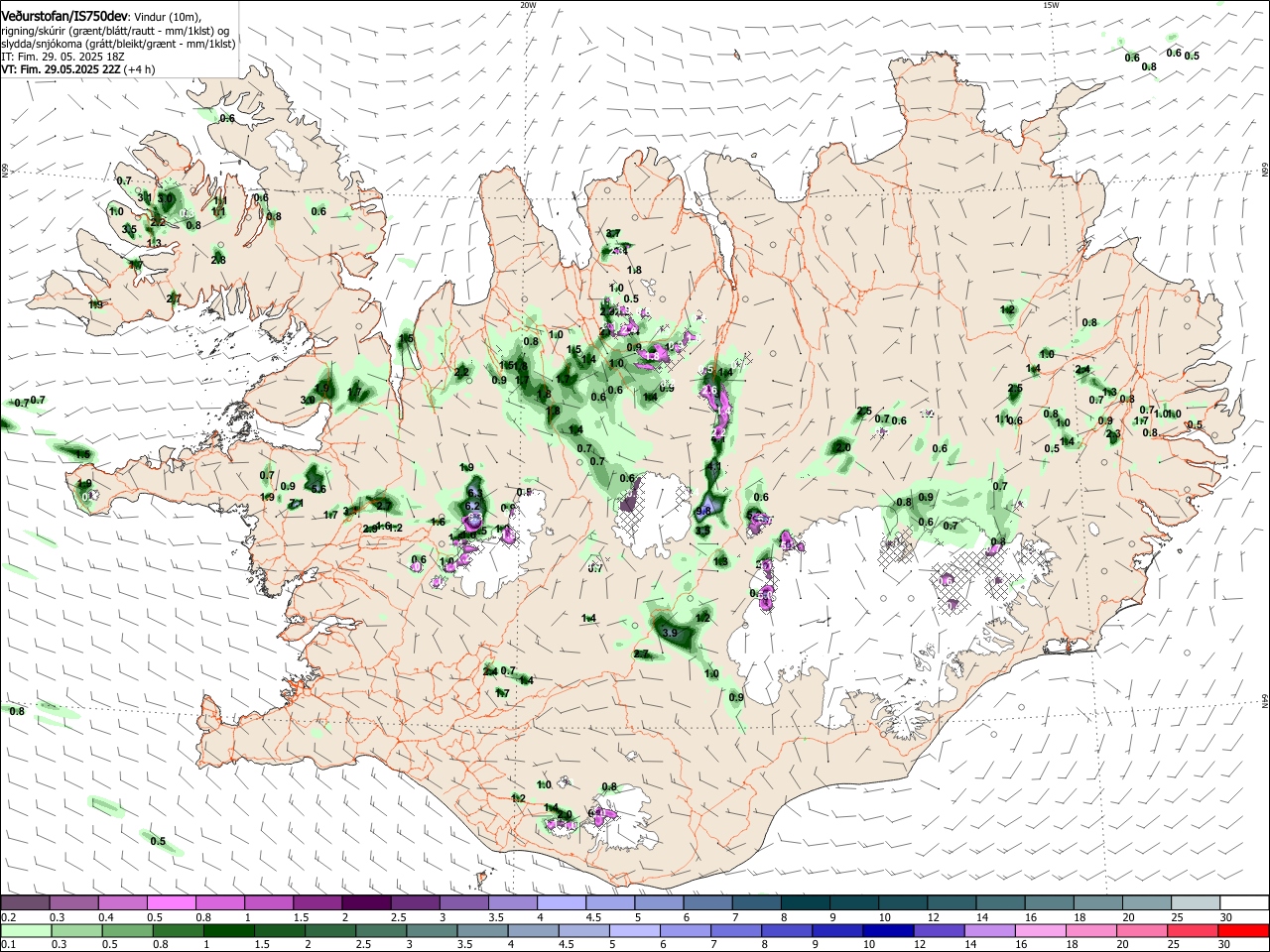Click the 'VT: Fim. 29.05.2025 22Z (+4 h)' line
1270x952 pixels.
click(x=78, y=69)
